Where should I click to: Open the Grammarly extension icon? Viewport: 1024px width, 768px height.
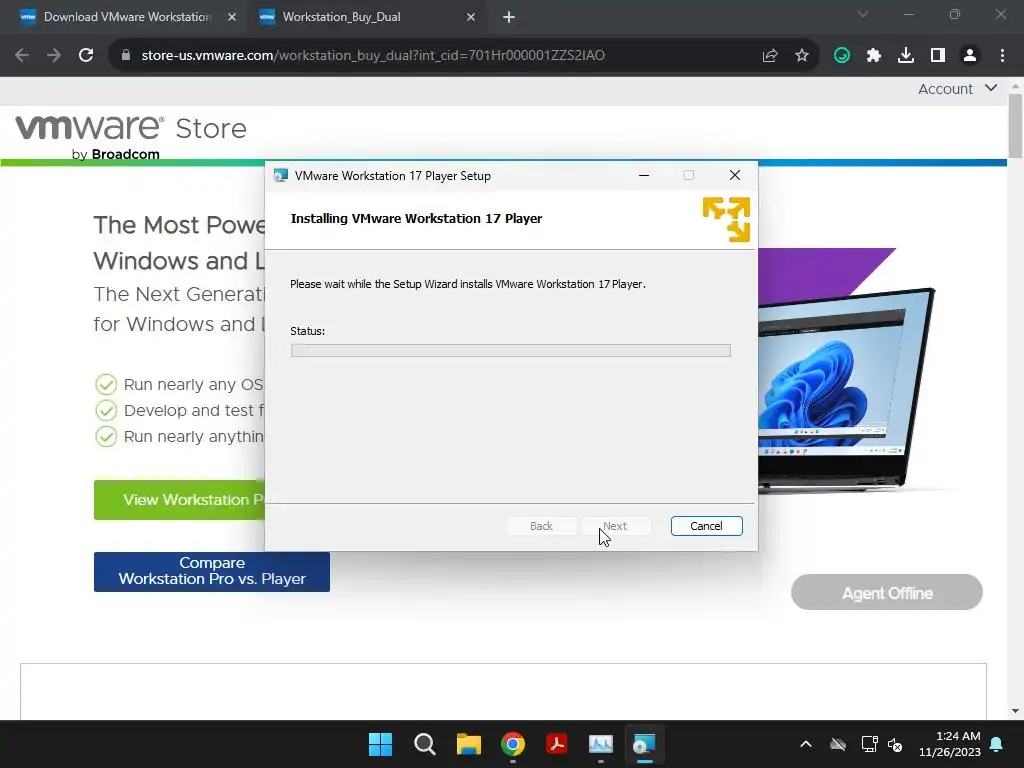[x=842, y=56]
